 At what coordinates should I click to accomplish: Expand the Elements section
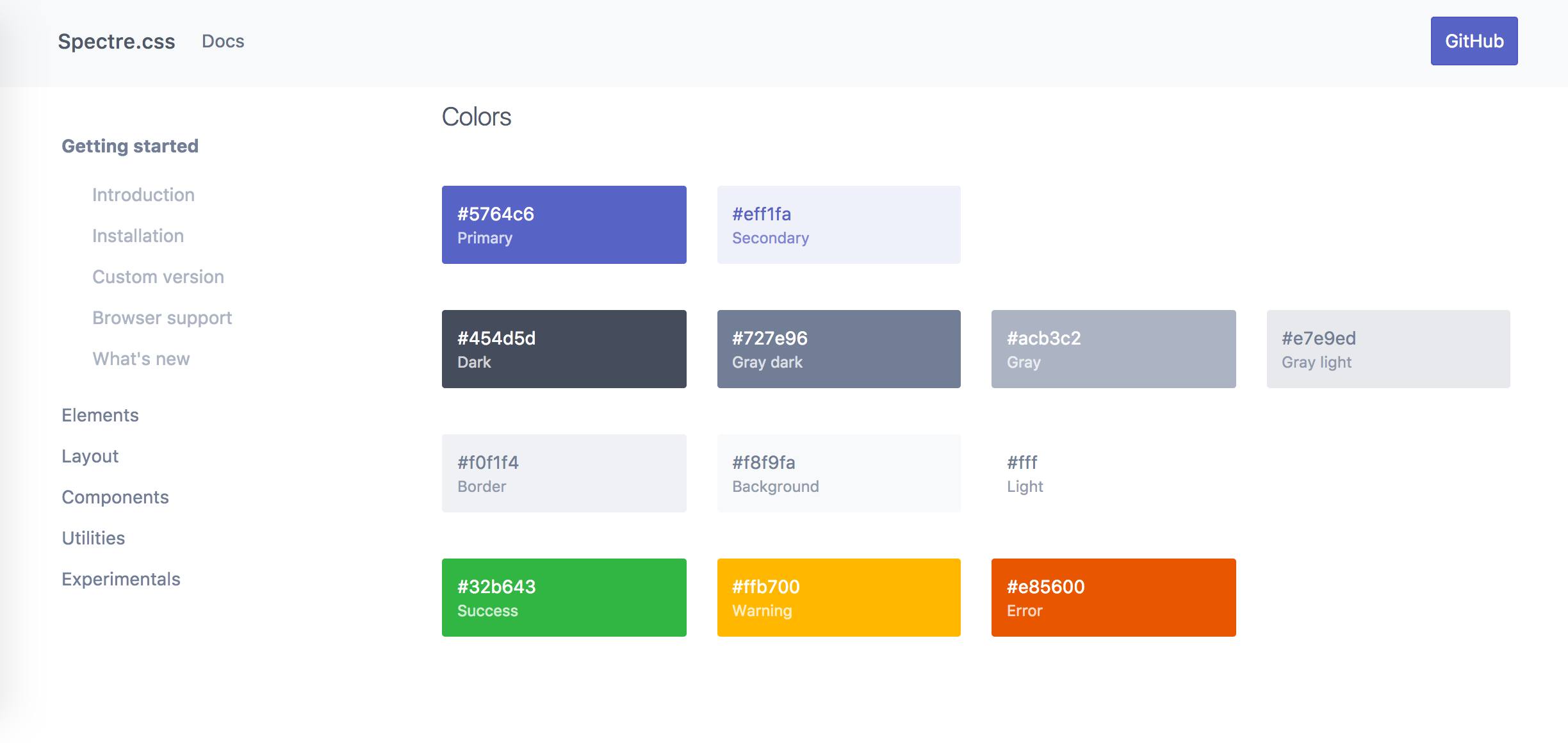(100, 415)
